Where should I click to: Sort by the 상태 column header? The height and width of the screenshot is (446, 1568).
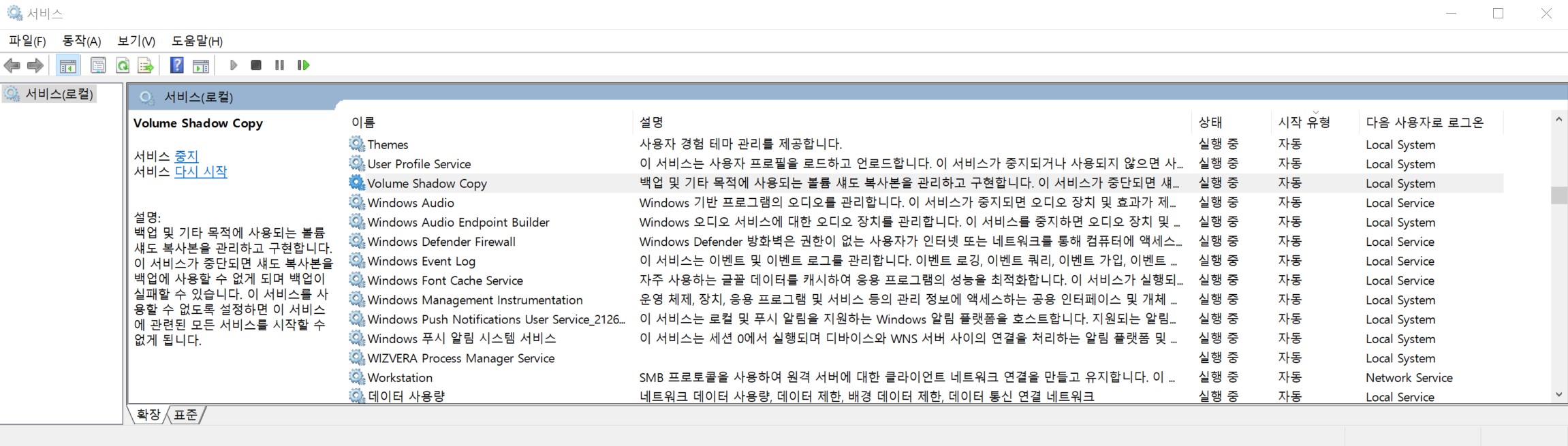click(1232, 122)
